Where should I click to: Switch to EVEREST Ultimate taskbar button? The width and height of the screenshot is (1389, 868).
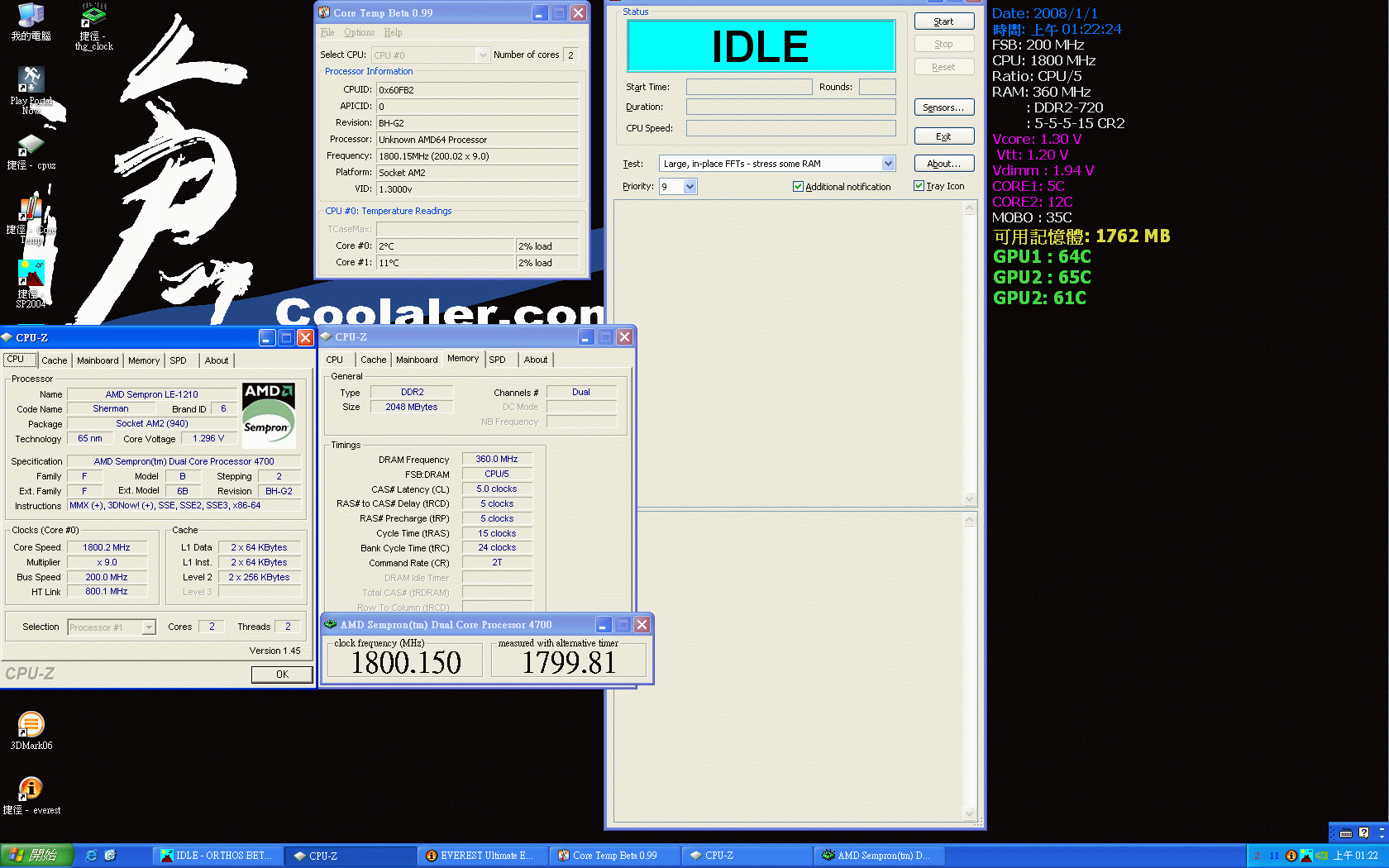[x=482, y=856]
